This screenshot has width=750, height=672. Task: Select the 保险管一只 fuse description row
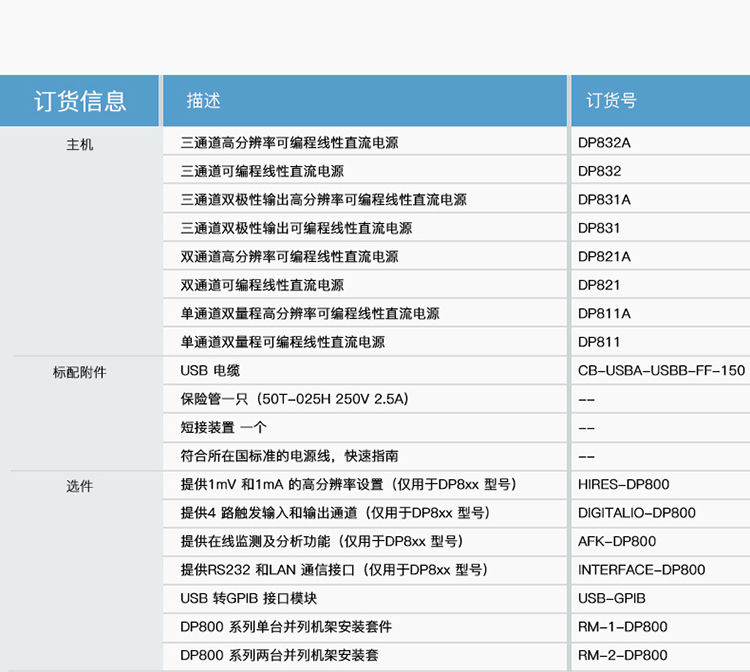pos(294,399)
